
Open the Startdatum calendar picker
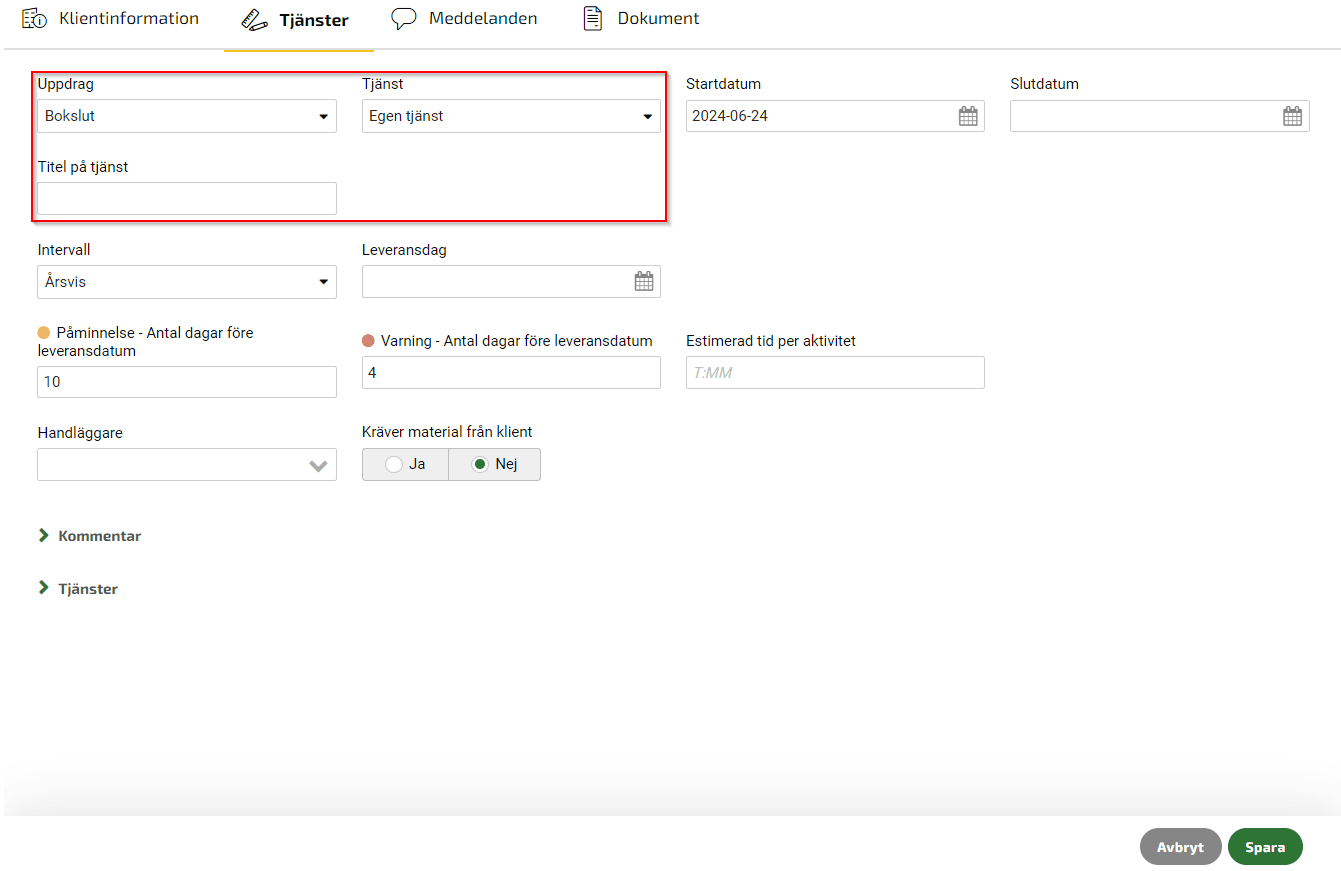968,116
